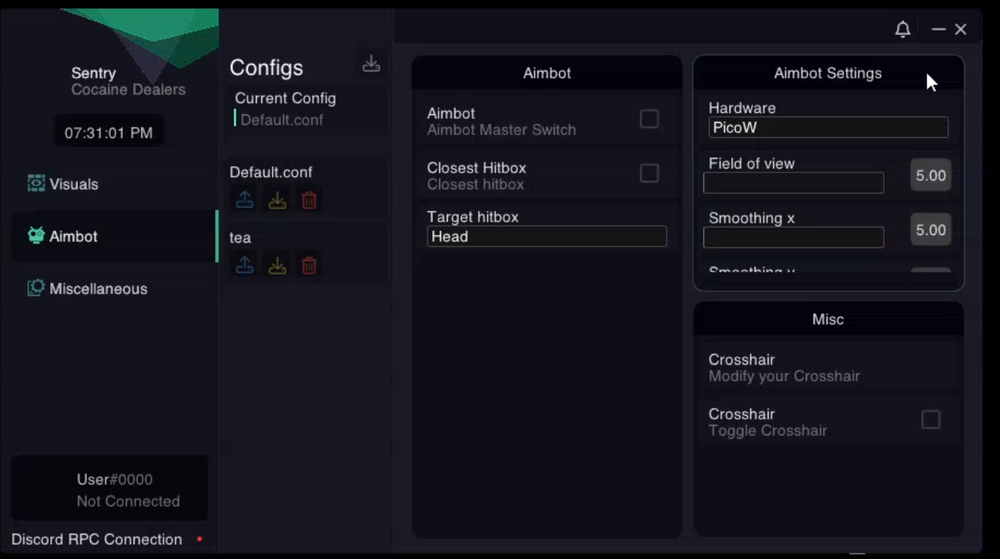Switch to the Aimbot section
1000x559 pixels.
pos(114,236)
